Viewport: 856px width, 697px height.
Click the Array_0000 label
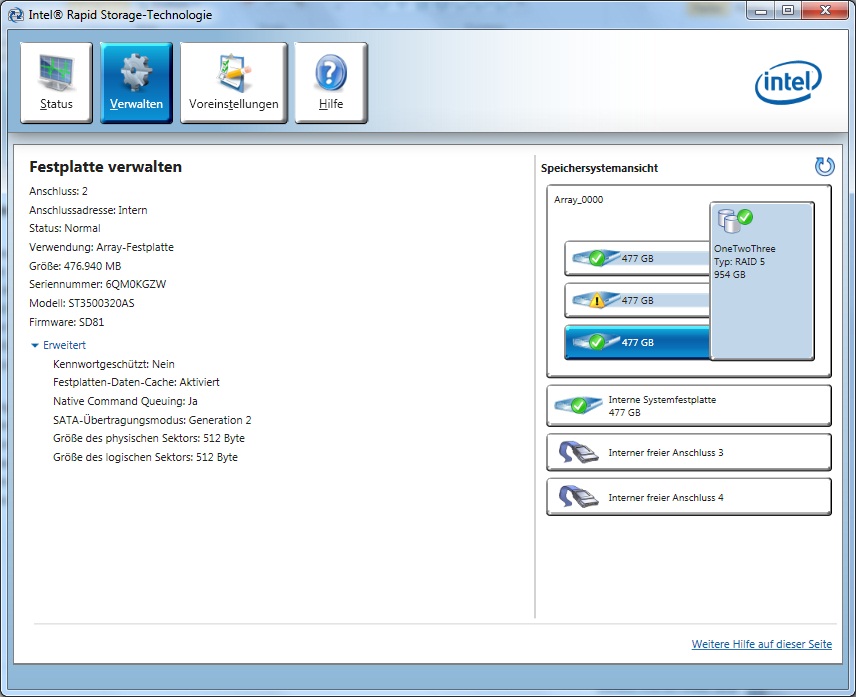click(x=578, y=200)
